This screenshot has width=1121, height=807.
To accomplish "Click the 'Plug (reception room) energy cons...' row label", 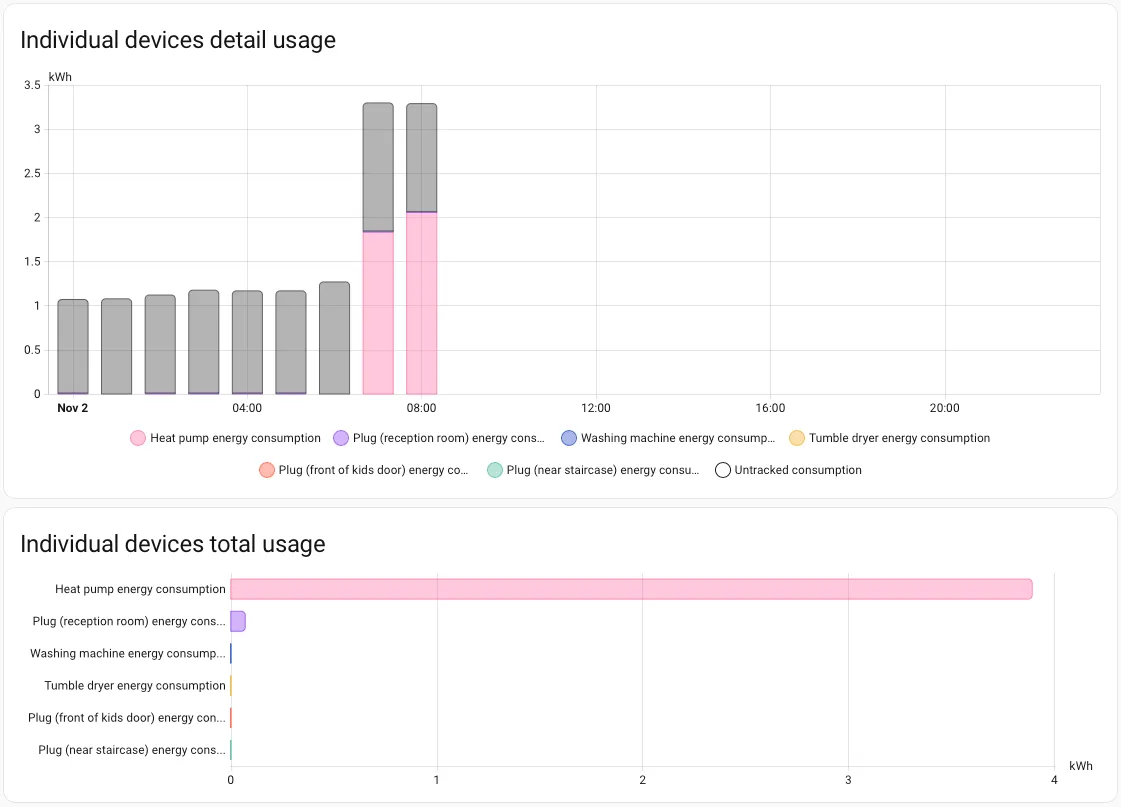I will pos(129,621).
